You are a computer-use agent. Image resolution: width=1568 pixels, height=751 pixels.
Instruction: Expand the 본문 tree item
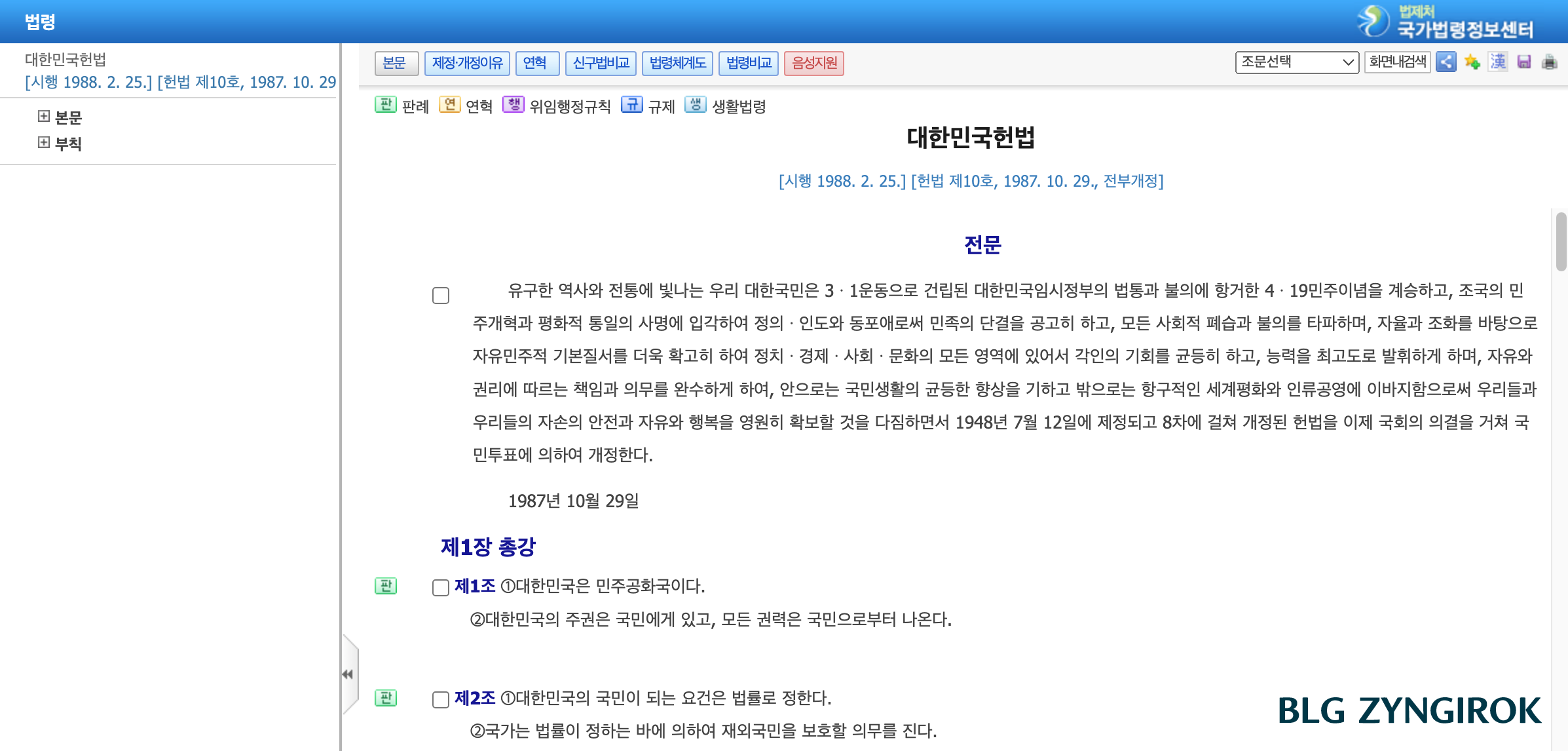44,117
